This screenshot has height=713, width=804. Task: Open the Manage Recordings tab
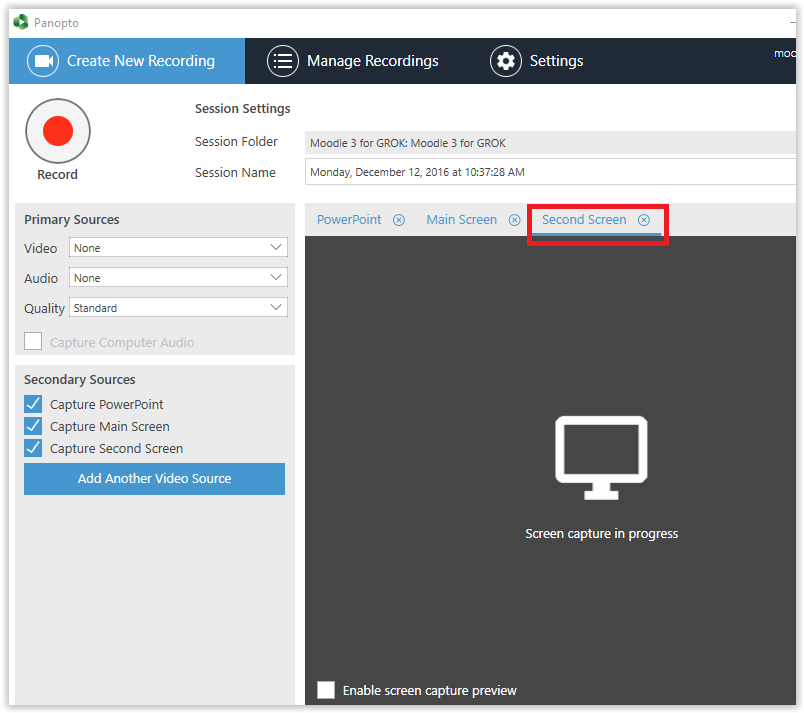point(353,61)
